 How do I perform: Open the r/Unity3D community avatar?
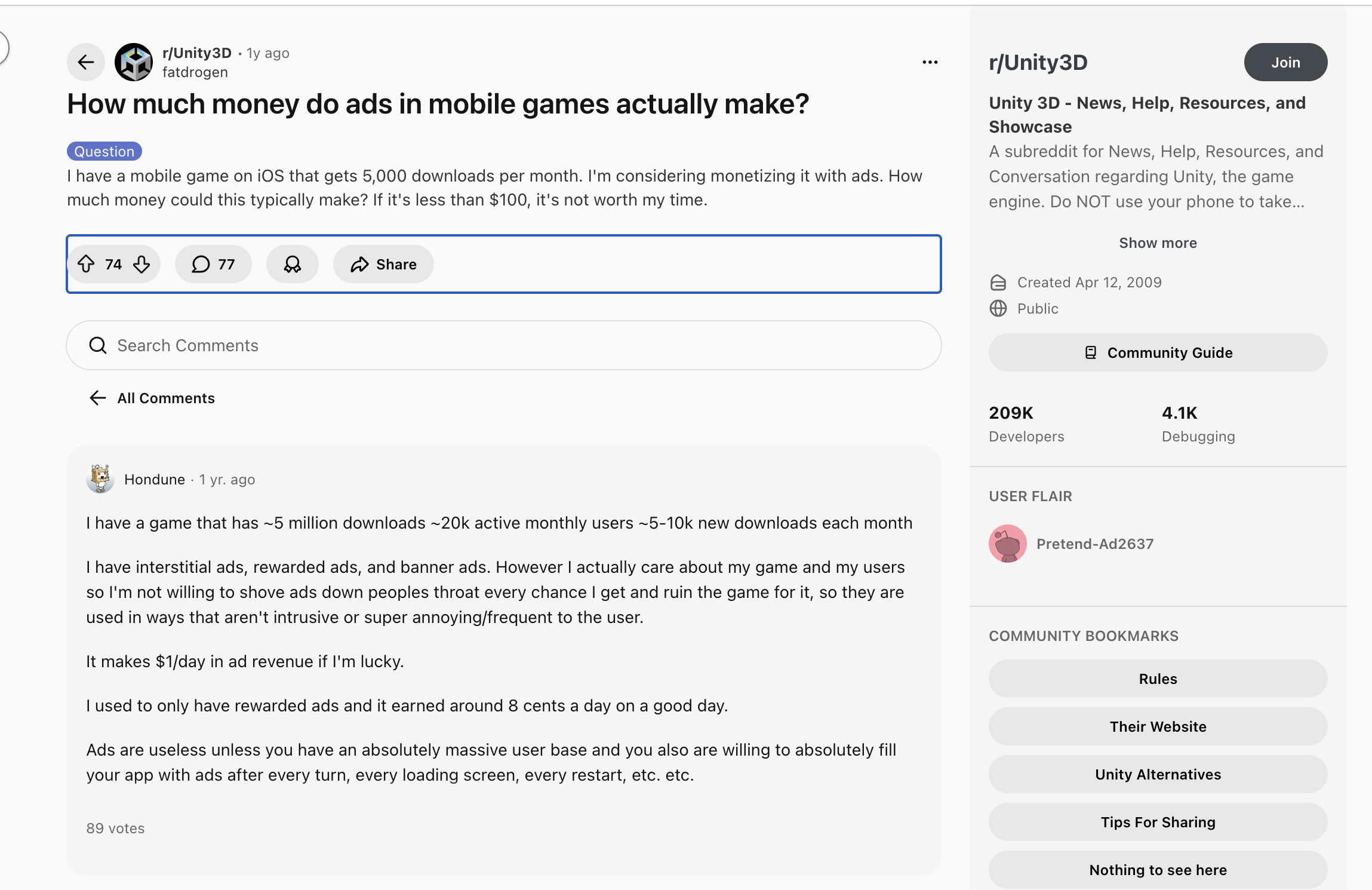[134, 62]
